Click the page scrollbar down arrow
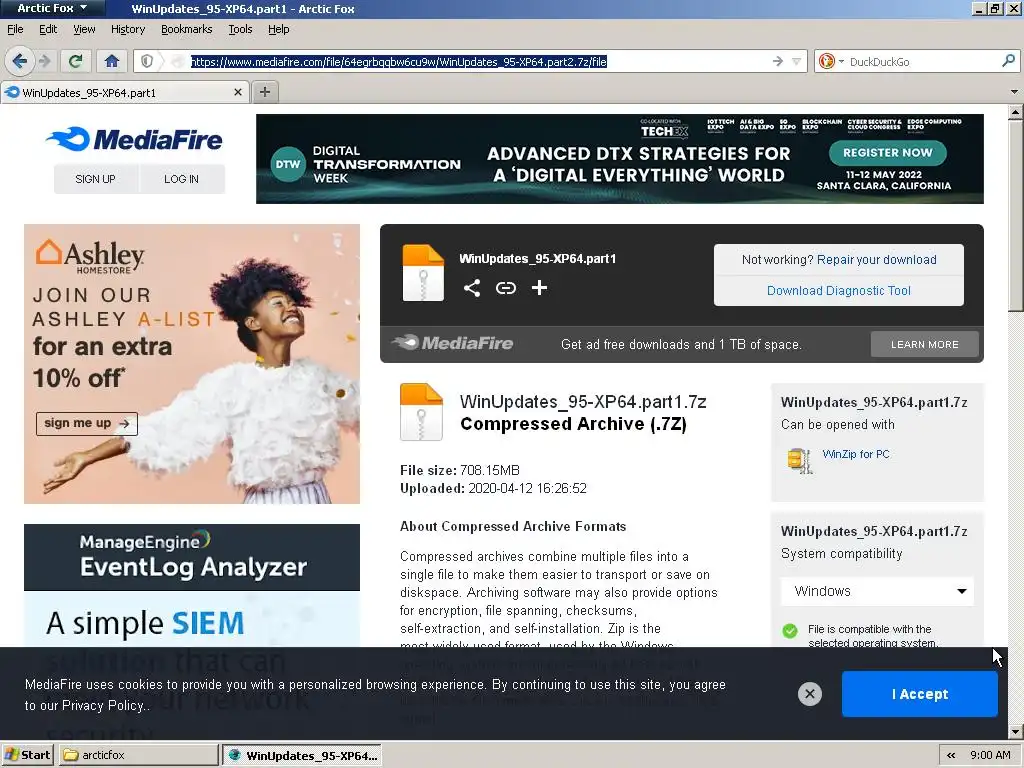 coord(1016,732)
